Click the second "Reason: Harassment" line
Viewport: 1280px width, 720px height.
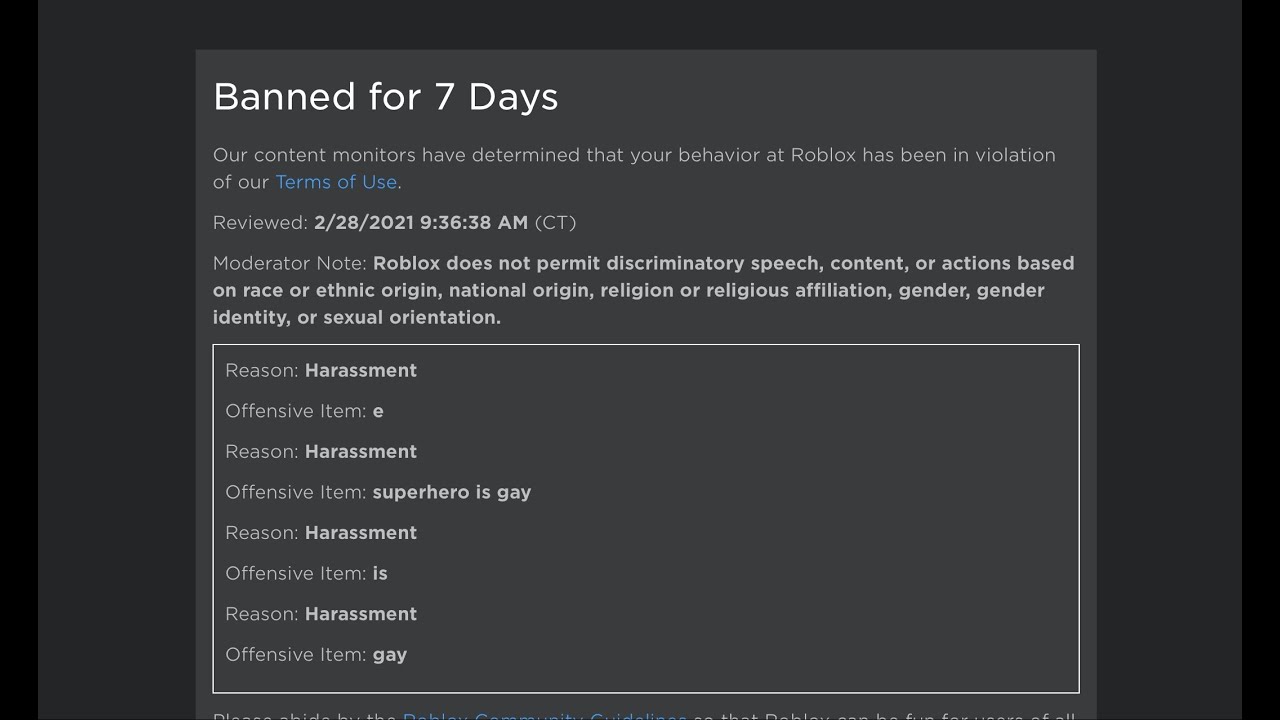click(x=321, y=452)
